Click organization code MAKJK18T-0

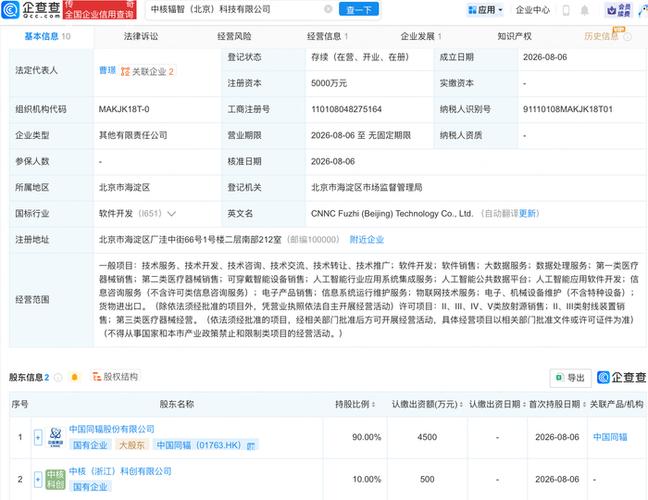pyautogui.click(x=124, y=109)
